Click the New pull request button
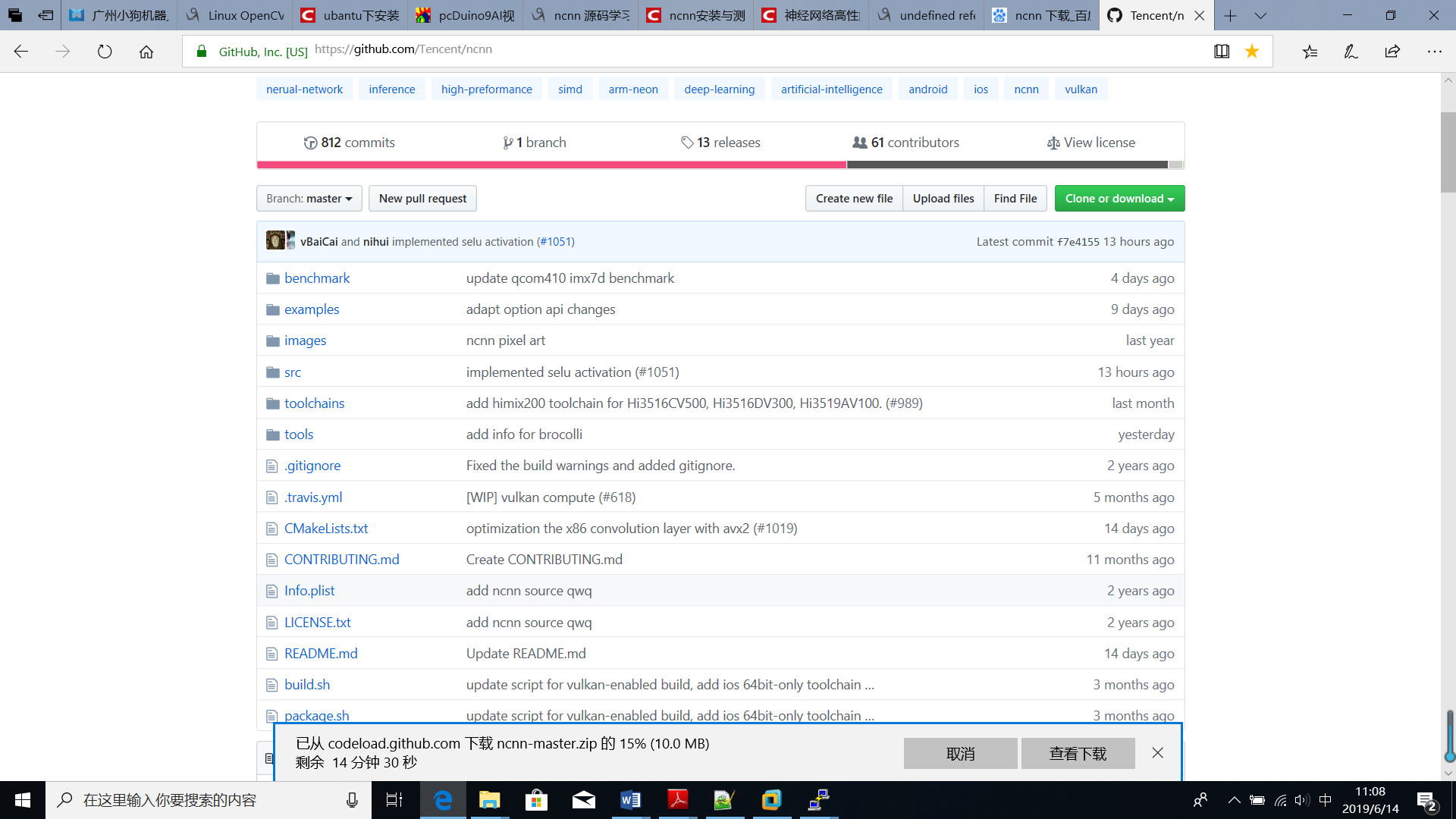Image resolution: width=1456 pixels, height=819 pixels. (x=422, y=198)
